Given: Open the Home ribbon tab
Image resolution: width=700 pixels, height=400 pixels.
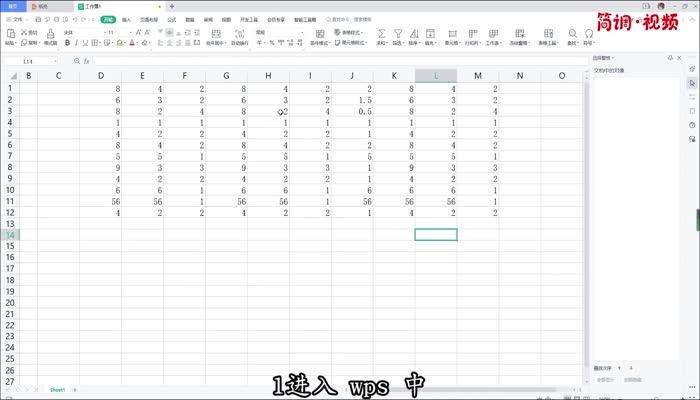Looking at the screenshot, I should (x=108, y=20).
